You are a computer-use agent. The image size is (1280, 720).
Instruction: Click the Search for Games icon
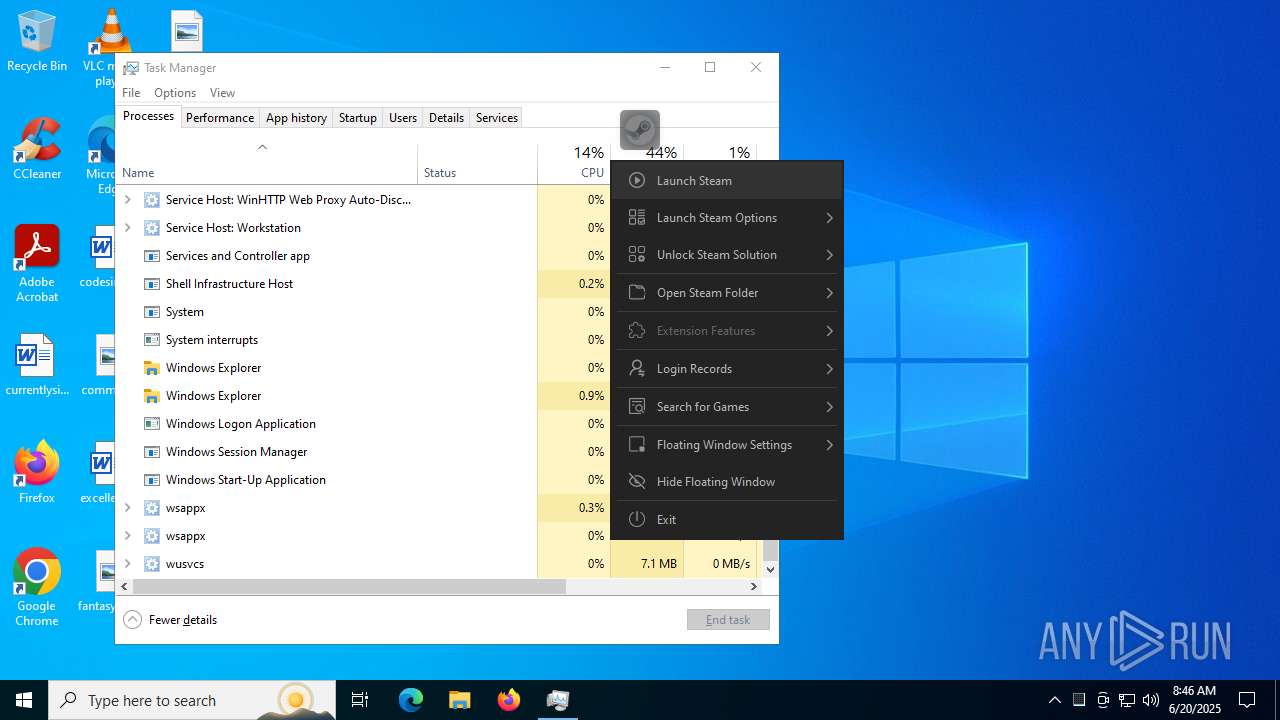pos(637,407)
